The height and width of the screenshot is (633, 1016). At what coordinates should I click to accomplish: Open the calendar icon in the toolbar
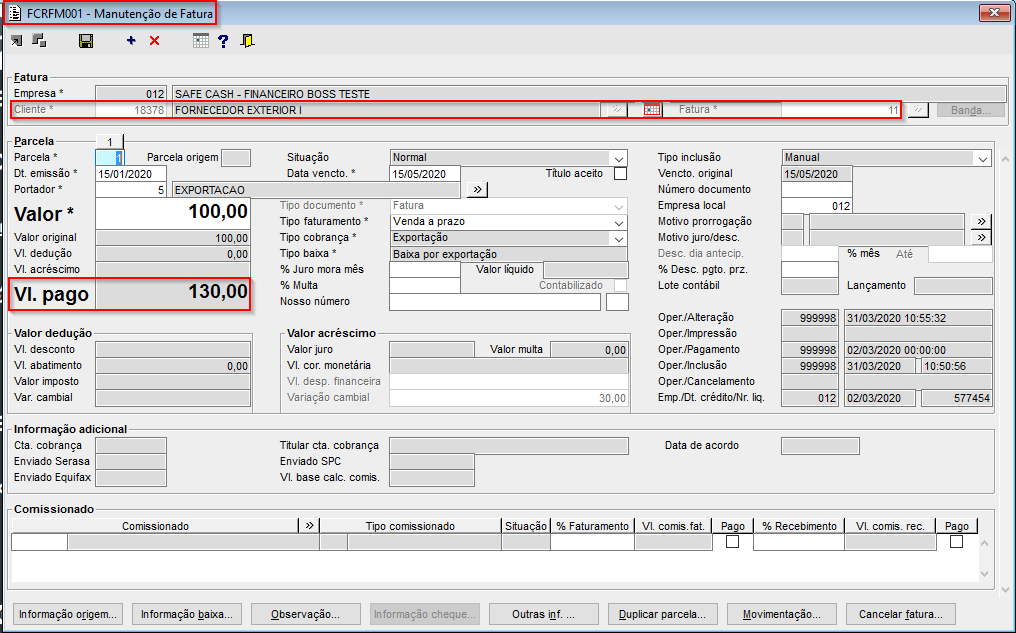pyautogui.click(x=201, y=41)
